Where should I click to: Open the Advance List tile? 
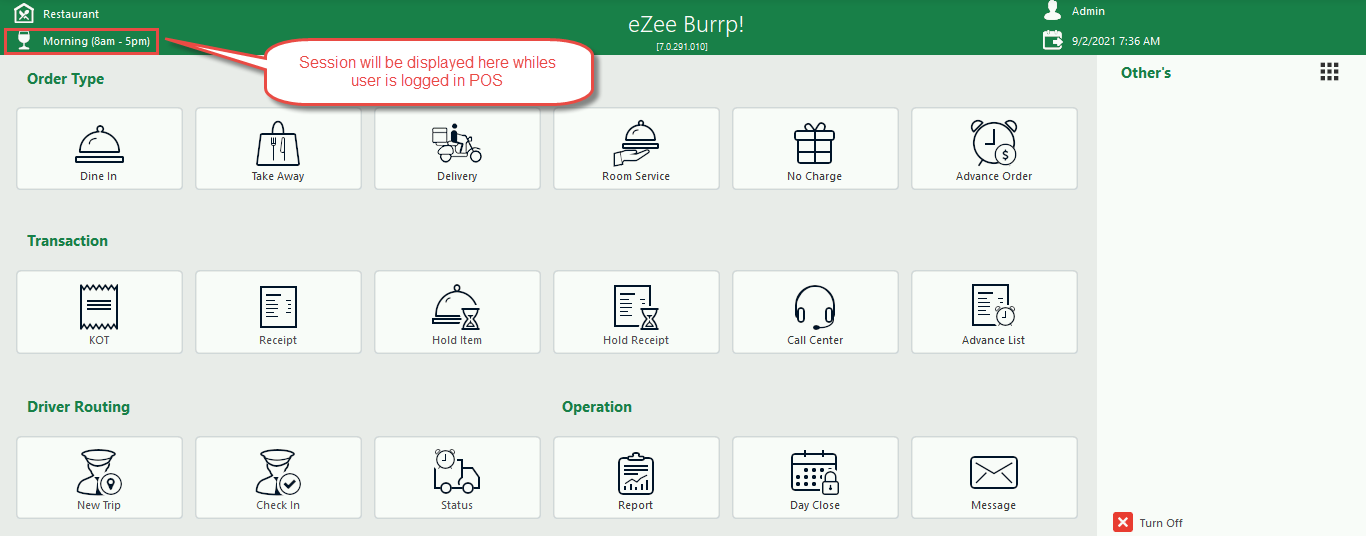994,312
